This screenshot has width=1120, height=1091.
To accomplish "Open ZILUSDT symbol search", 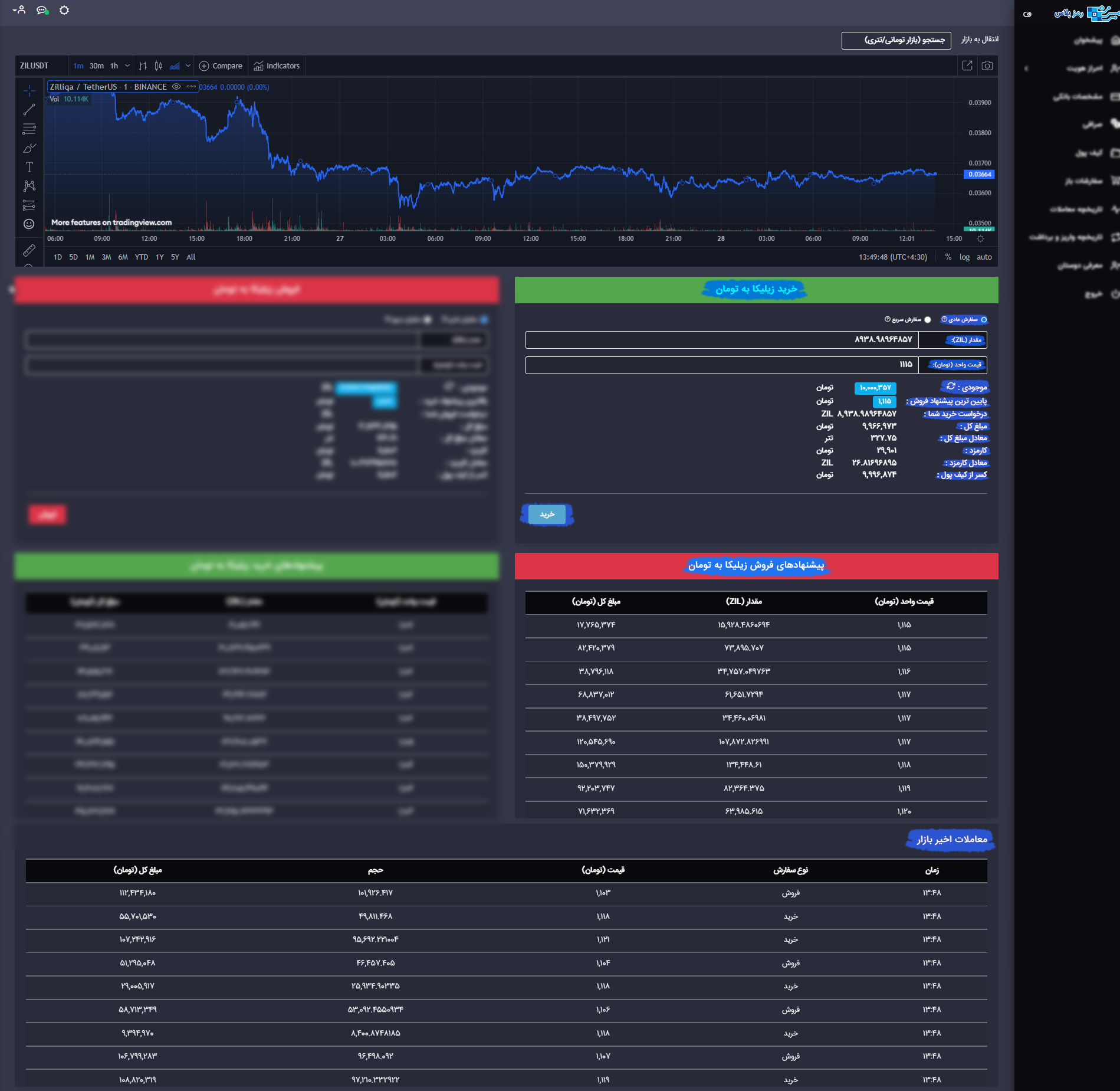I will [34, 66].
